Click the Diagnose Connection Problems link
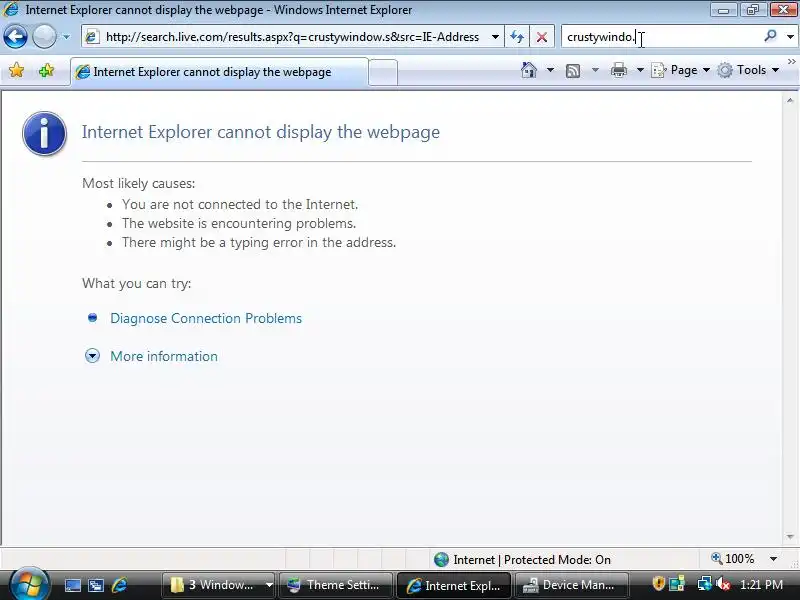800x600 pixels. tap(206, 318)
